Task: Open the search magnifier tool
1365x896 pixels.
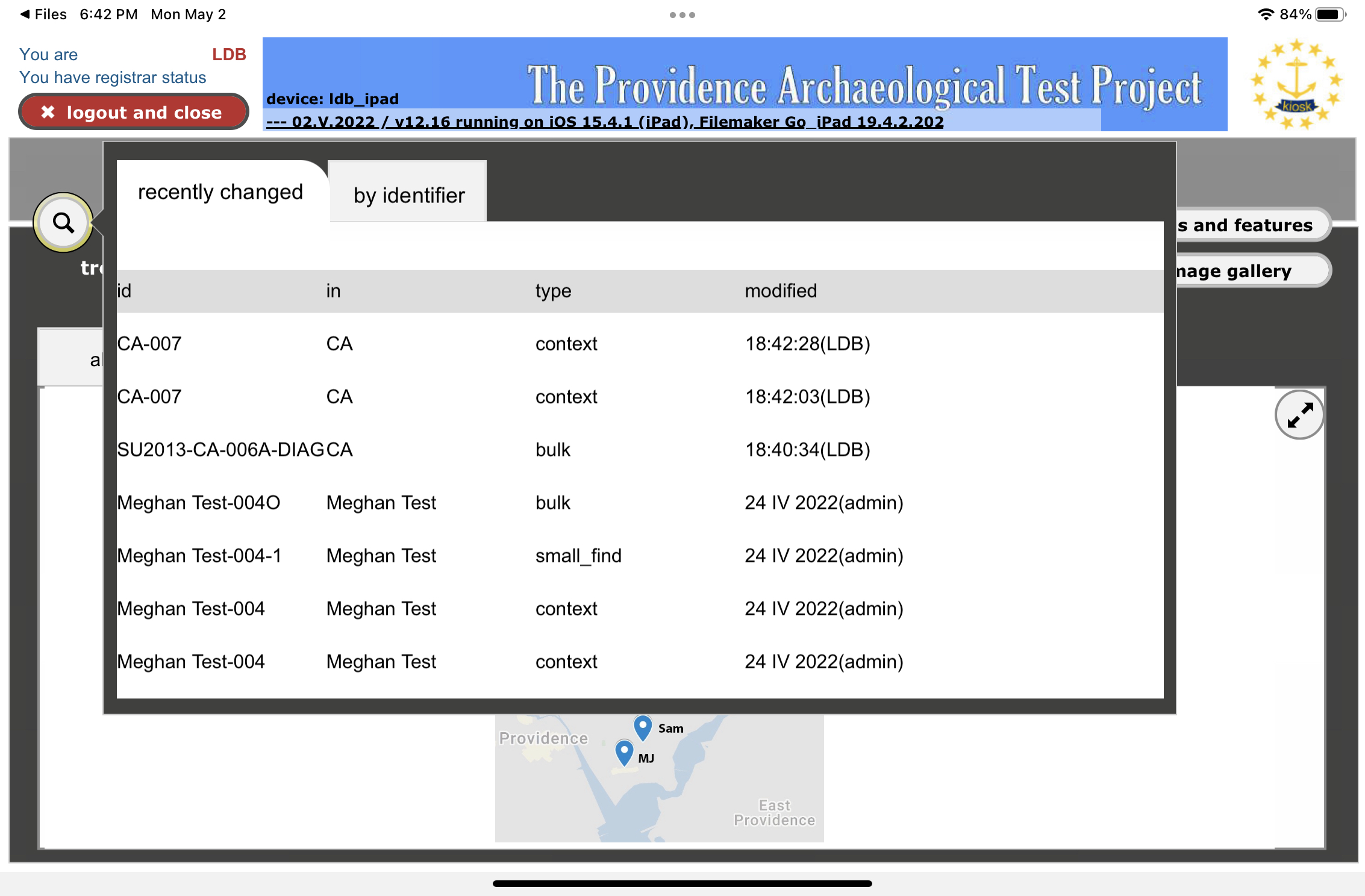Action: point(62,223)
